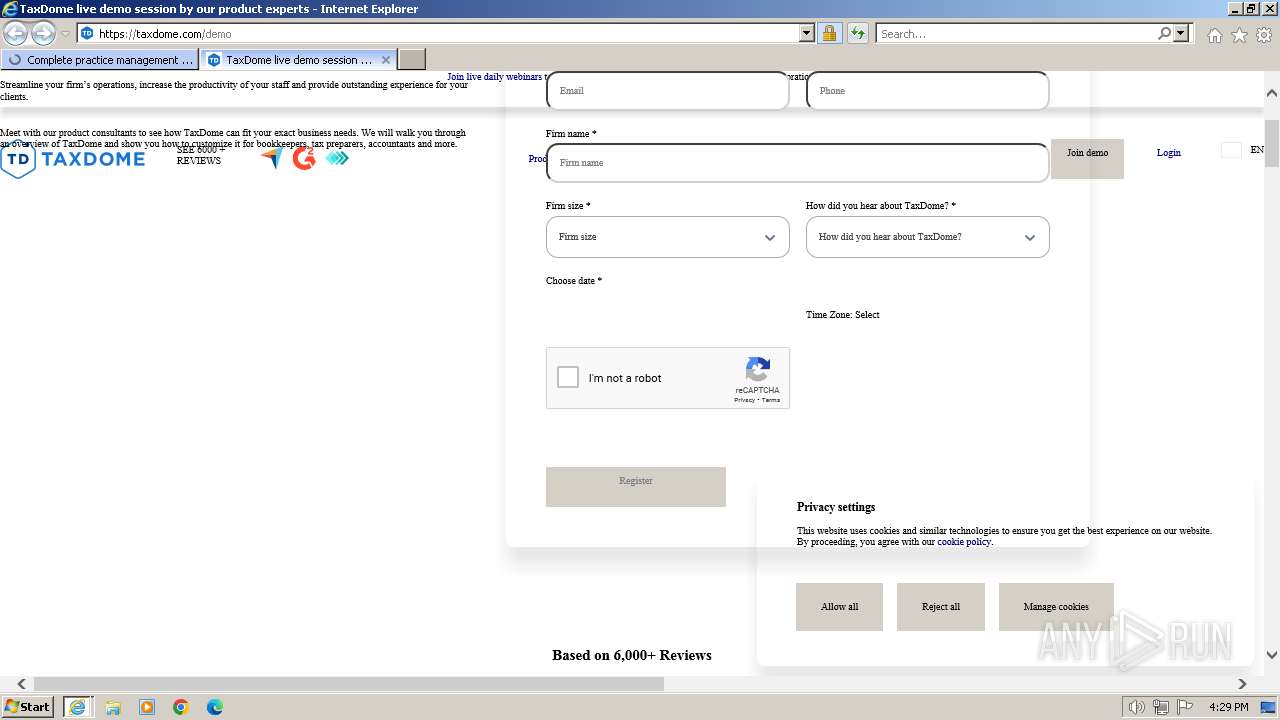Click the browser Forward arrow button
1280x720 pixels.
tap(43, 33)
